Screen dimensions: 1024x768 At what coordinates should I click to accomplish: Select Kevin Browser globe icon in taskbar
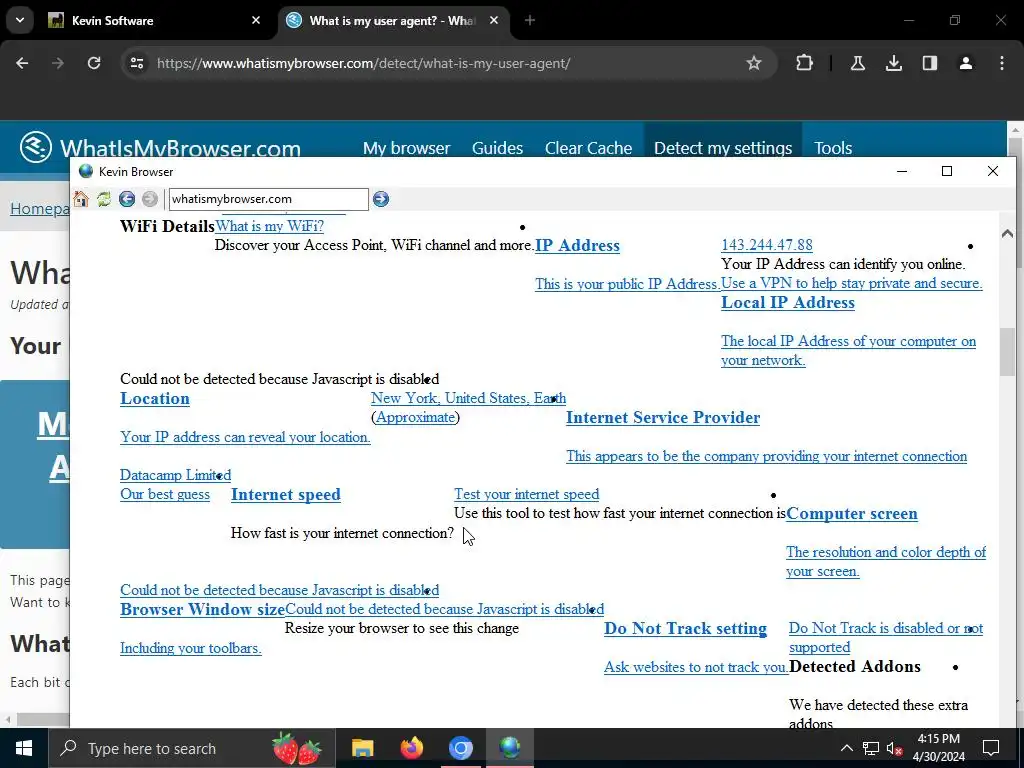click(x=509, y=748)
